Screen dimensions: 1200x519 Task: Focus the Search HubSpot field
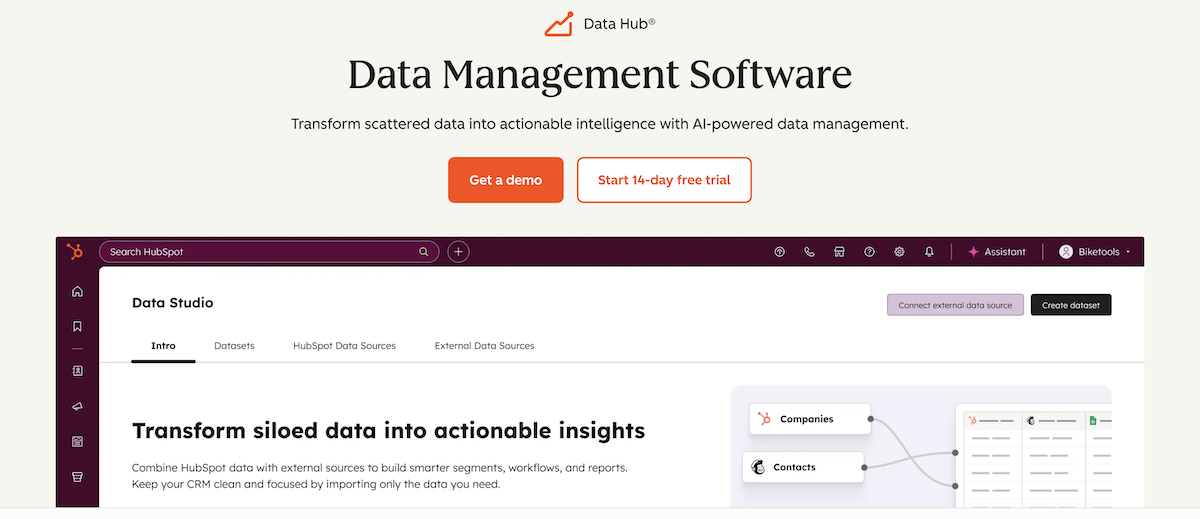[x=260, y=252]
